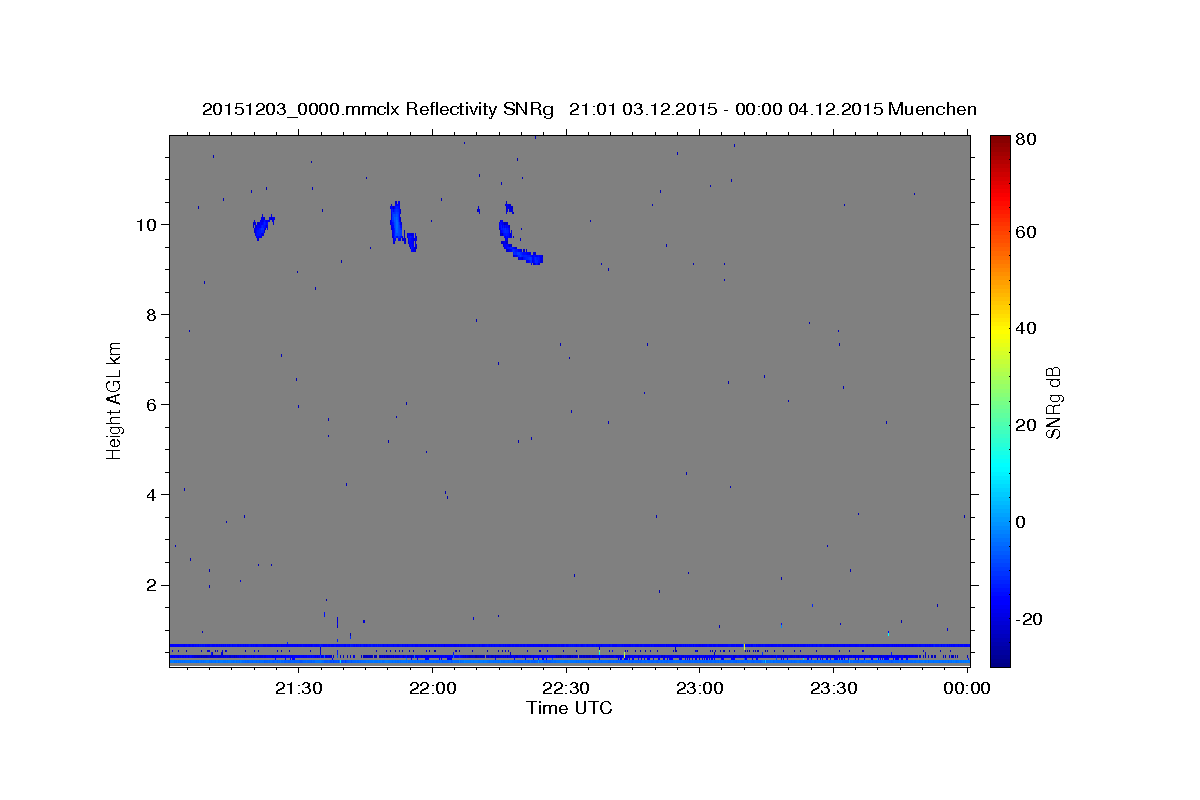Screen dimensions: 1200x800
Task: Click the 'Time UTC' axis label
Action: (569, 708)
